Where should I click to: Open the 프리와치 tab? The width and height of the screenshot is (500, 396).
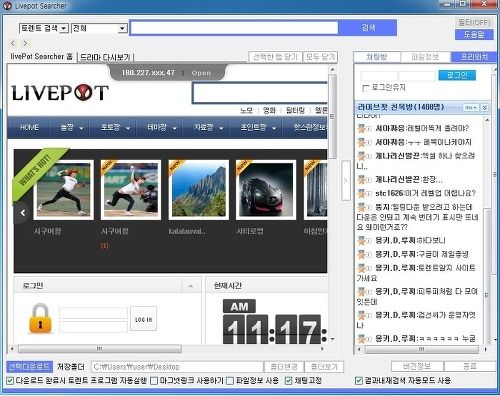click(474, 57)
